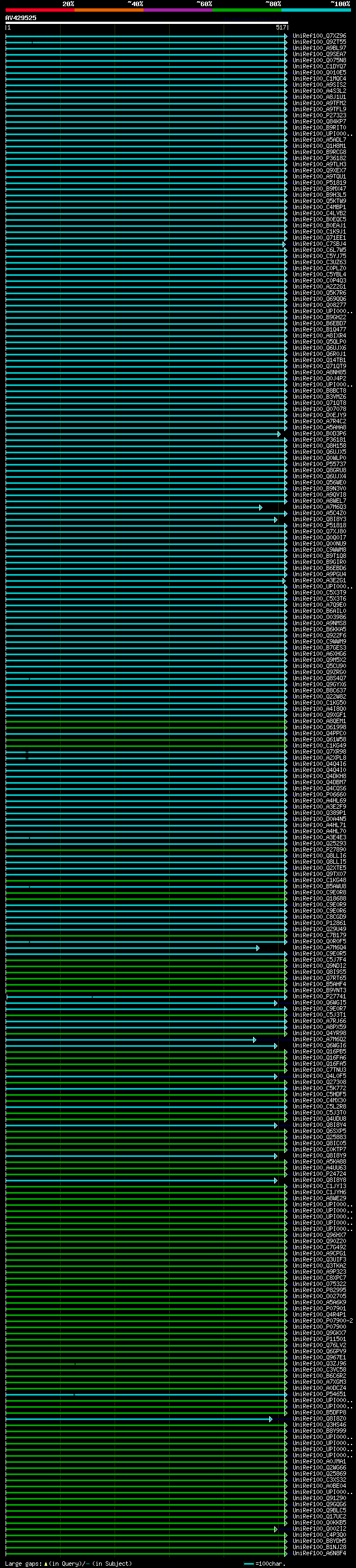Viewport: 356px width, 1568px height.
Task: Select the purple ~60% identity legend segment
Action: [177, 10]
